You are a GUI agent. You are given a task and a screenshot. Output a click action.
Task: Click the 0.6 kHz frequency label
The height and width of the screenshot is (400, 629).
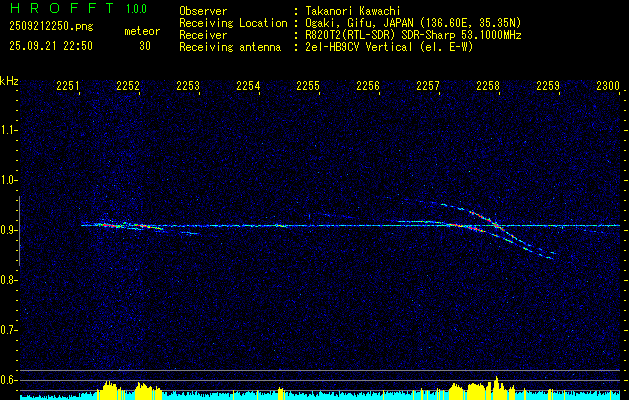click(x=8, y=380)
